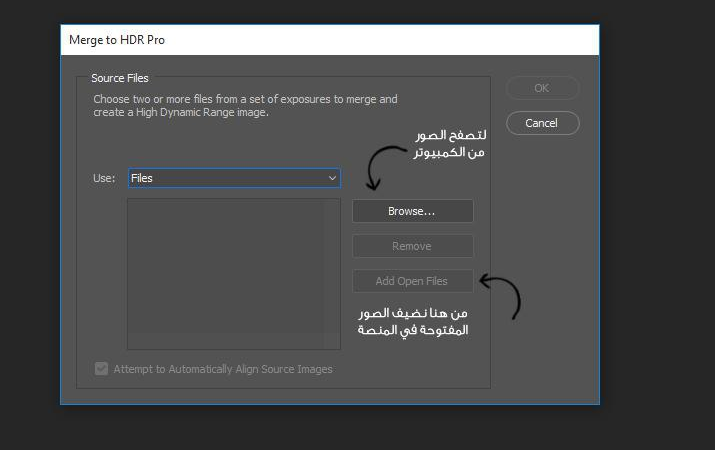Click the Remove button

pyautogui.click(x=413, y=246)
